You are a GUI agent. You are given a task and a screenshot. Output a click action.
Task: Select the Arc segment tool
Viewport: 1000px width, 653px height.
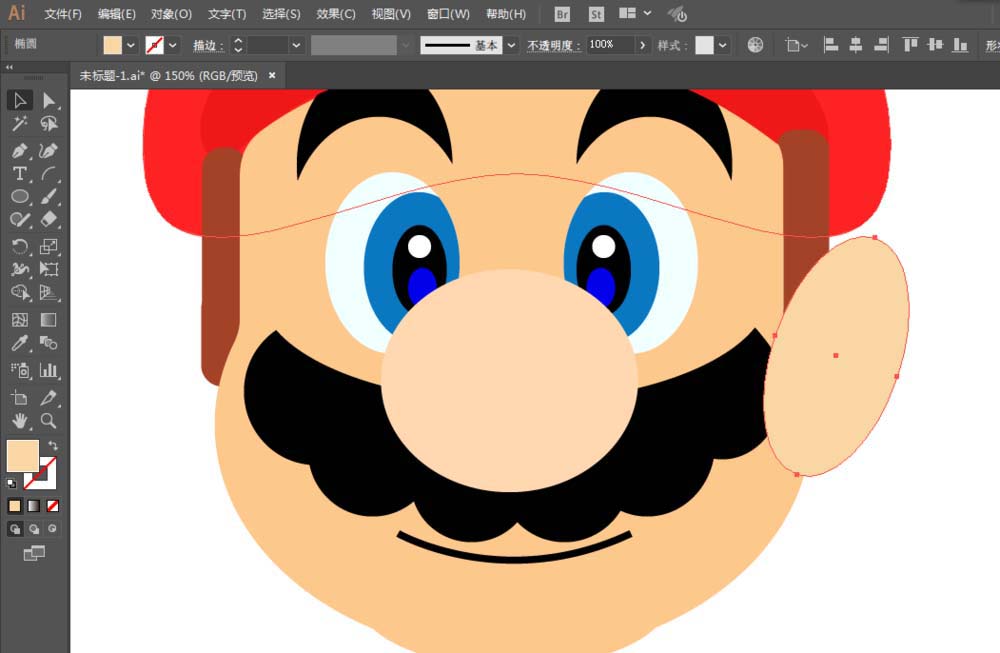coord(48,173)
